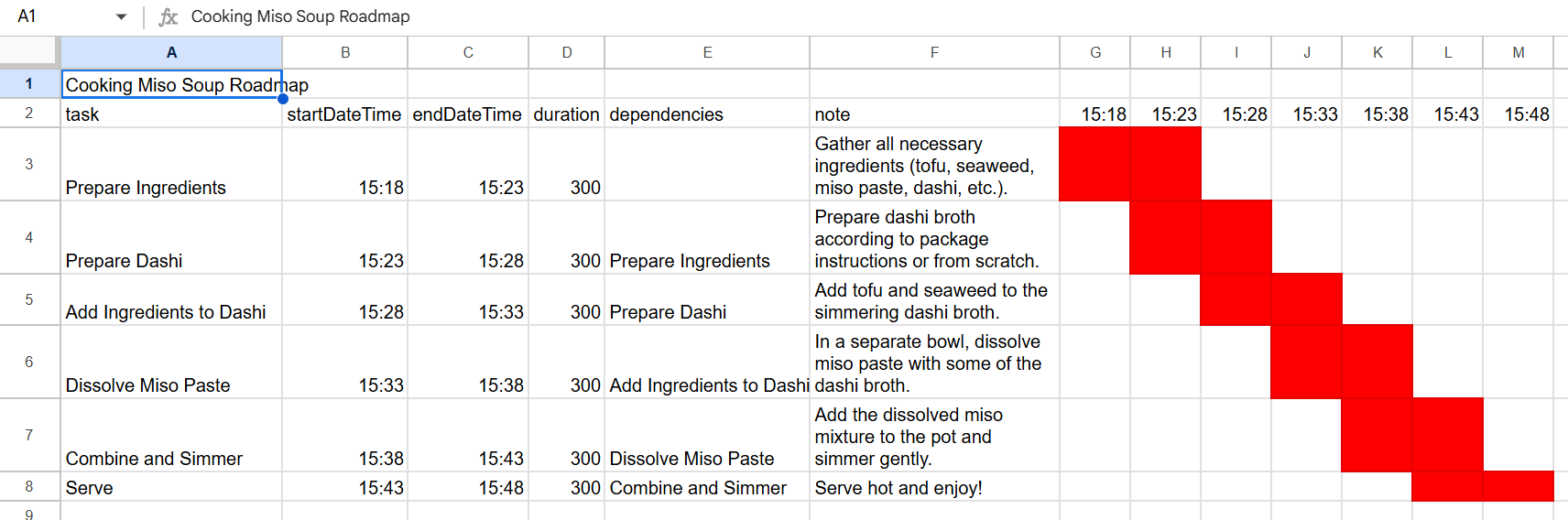Click the Serve hot and enjoy note cell

click(934, 487)
